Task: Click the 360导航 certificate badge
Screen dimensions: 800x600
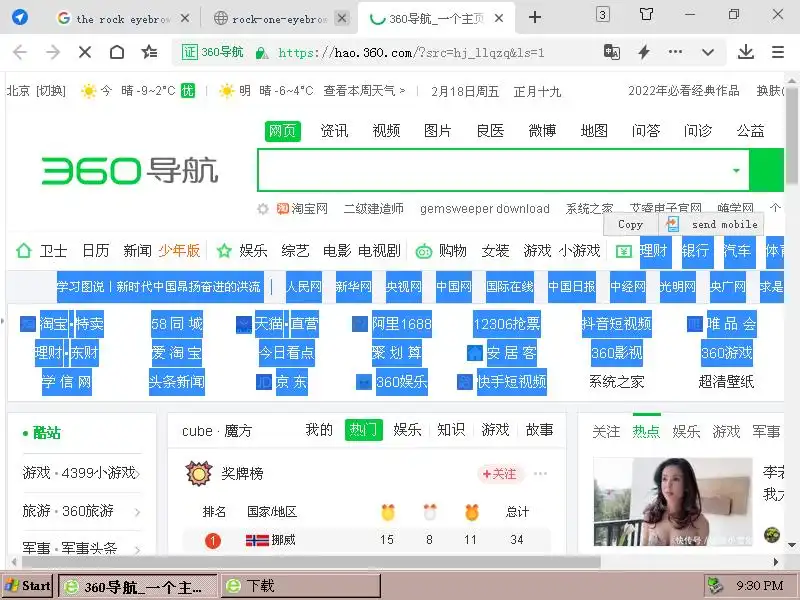Action: (x=212, y=52)
